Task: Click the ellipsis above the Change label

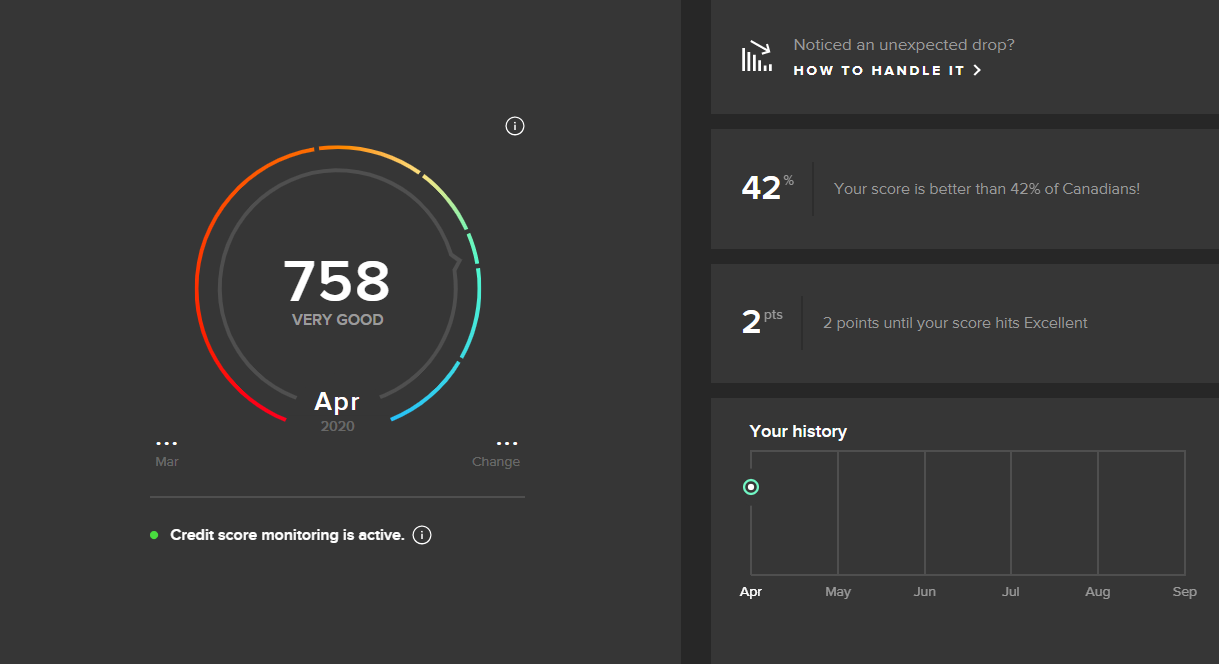Action: click(x=506, y=442)
